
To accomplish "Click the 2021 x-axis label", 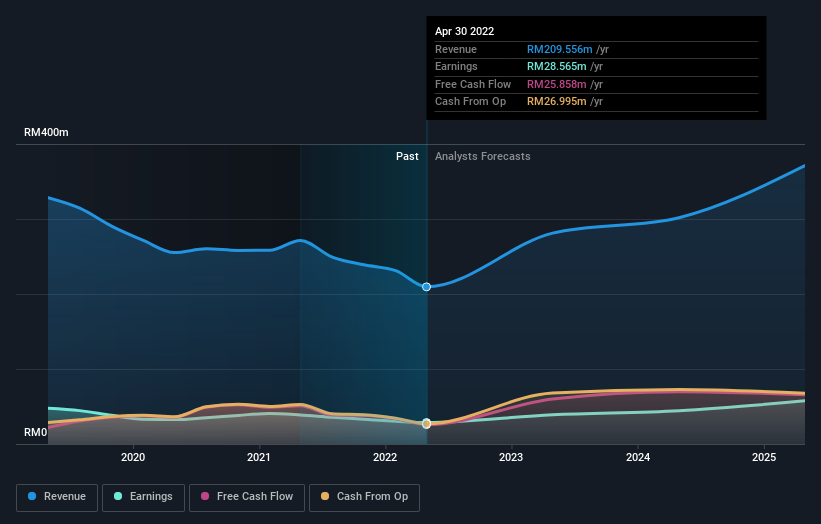I will (259, 457).
